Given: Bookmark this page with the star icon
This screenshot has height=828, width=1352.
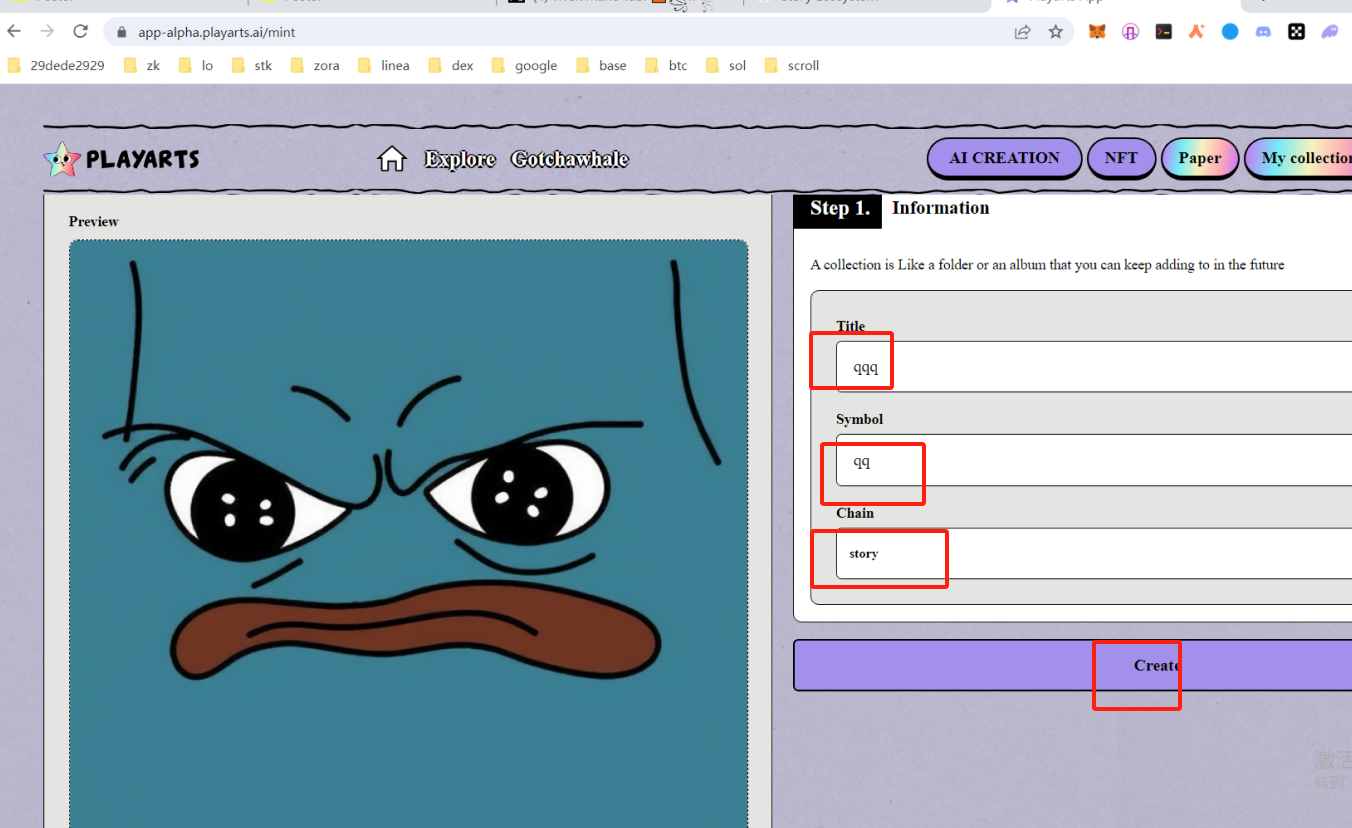Looking at the screenshot, I should pyautogui.click(x=1056, y=32).
